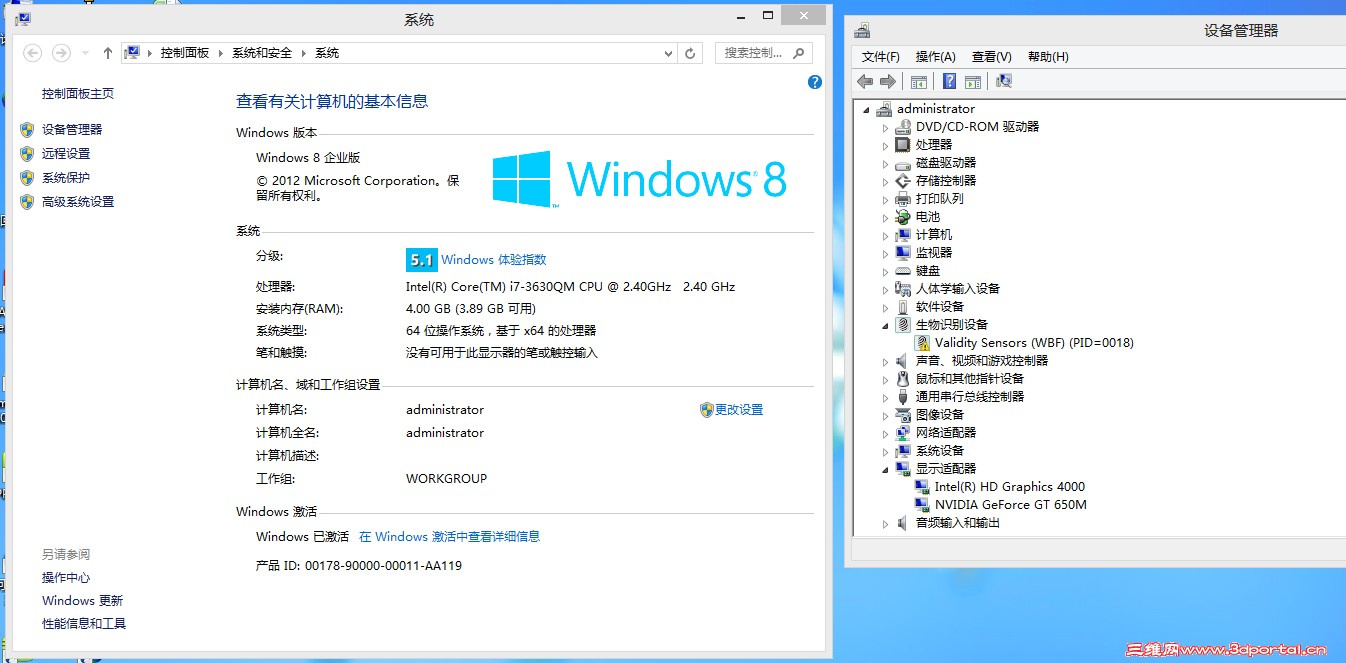Toggle action pane icon in Device Manager toolbar

point(972,82)
